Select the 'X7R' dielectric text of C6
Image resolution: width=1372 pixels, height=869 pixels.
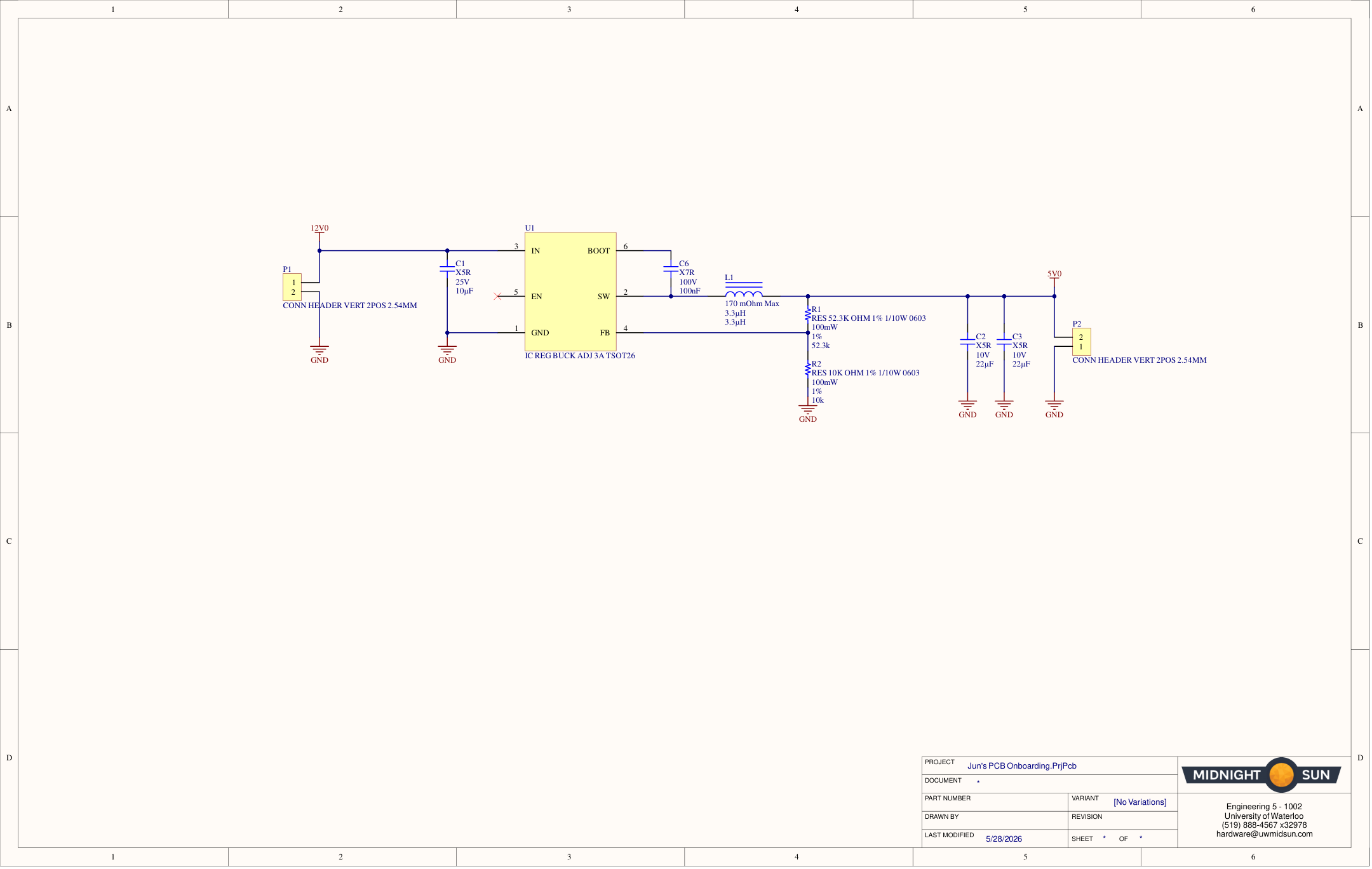[x=687, y=273]
